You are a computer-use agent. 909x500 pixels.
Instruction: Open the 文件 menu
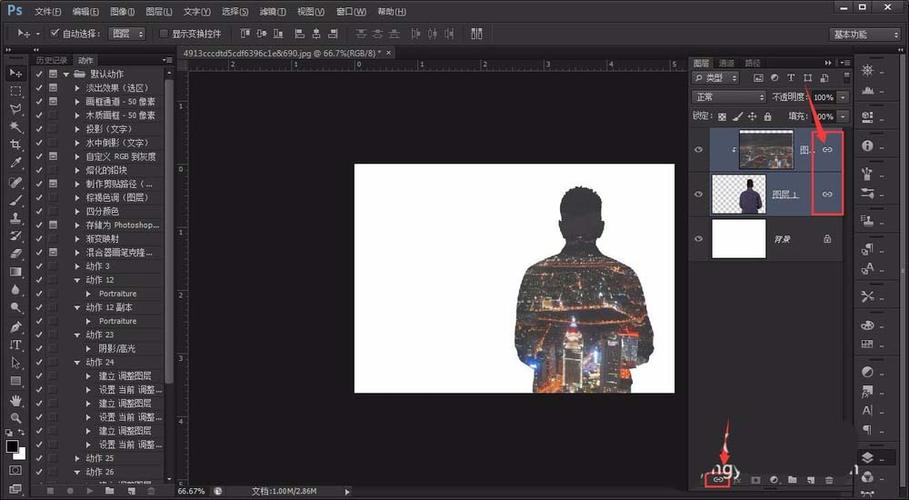48,12
